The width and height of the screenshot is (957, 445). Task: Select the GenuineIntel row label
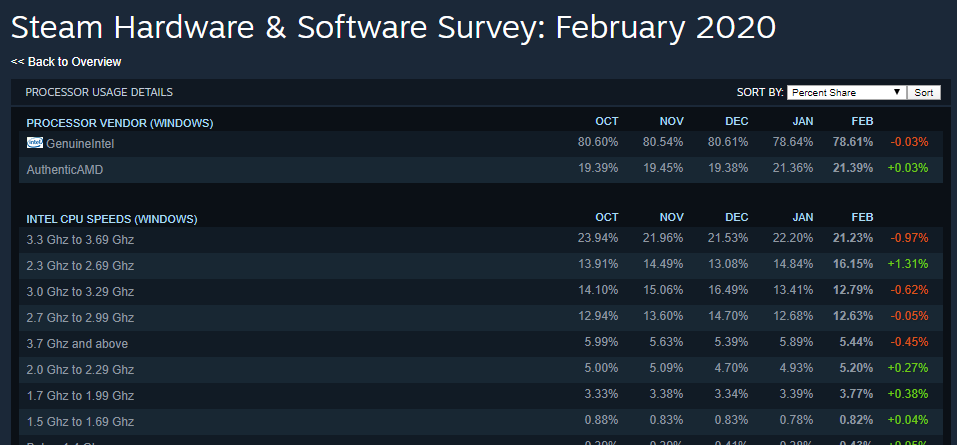pyautogui.click(x=80, y=144)
